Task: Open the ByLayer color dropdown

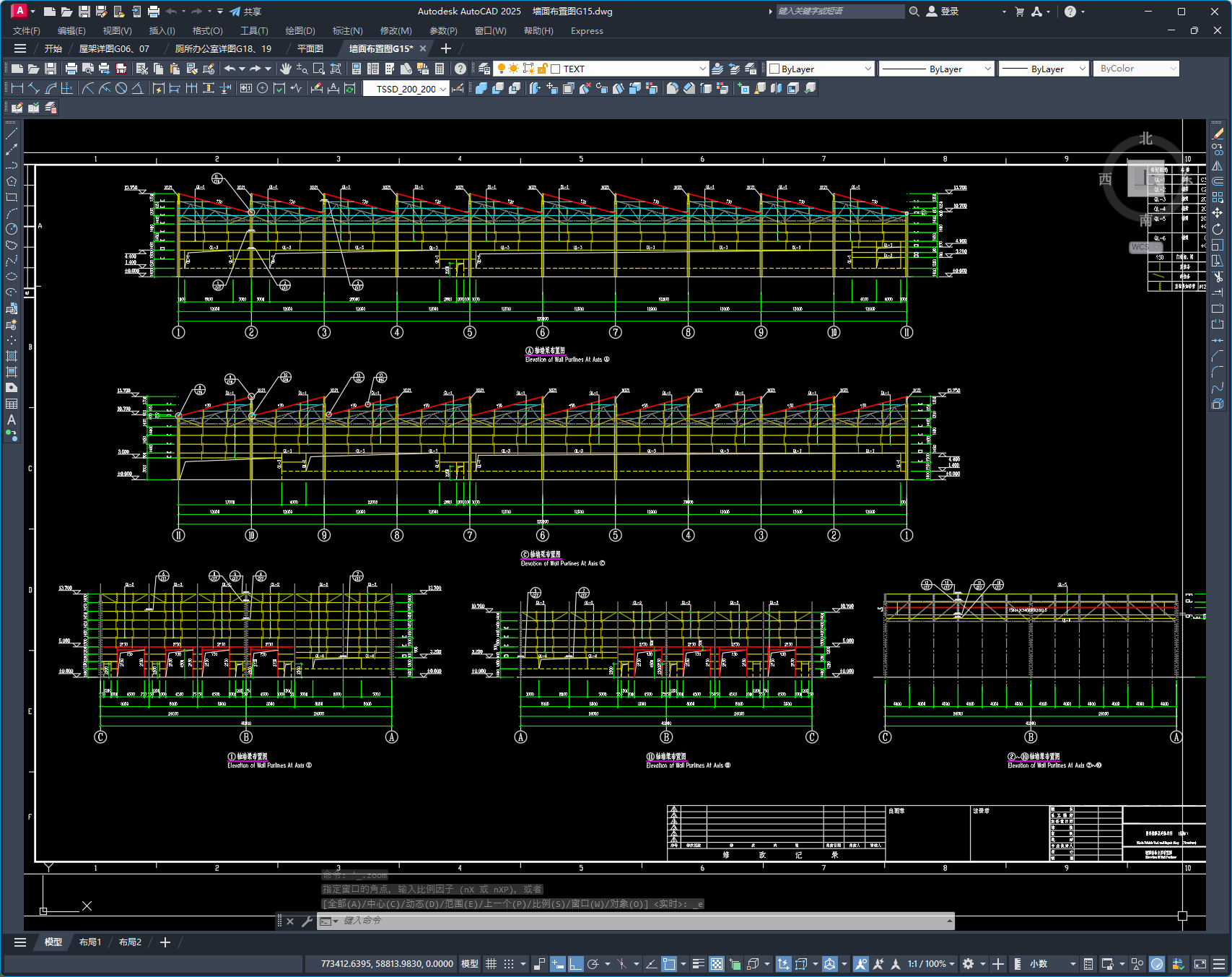Action: point(868,69)
